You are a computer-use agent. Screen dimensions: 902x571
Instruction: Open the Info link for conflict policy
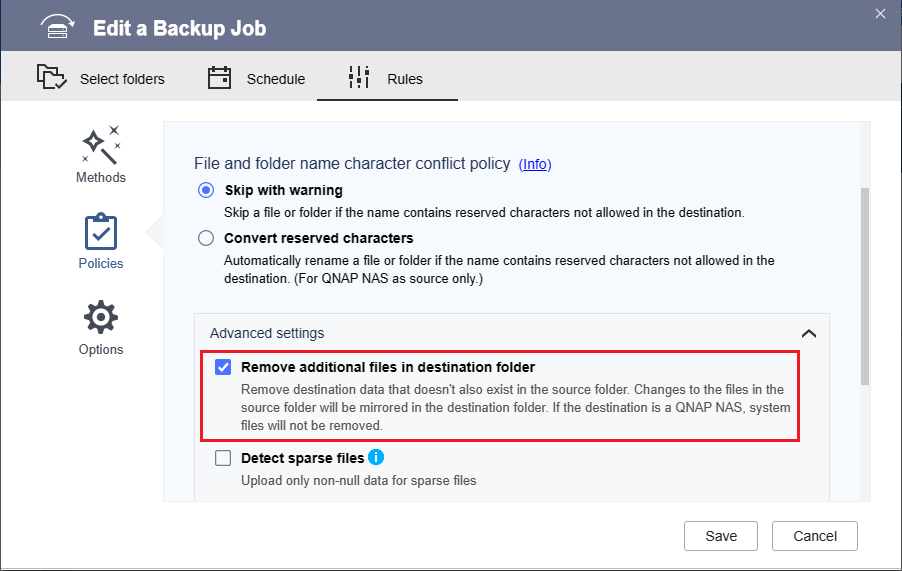coord(535,164)
